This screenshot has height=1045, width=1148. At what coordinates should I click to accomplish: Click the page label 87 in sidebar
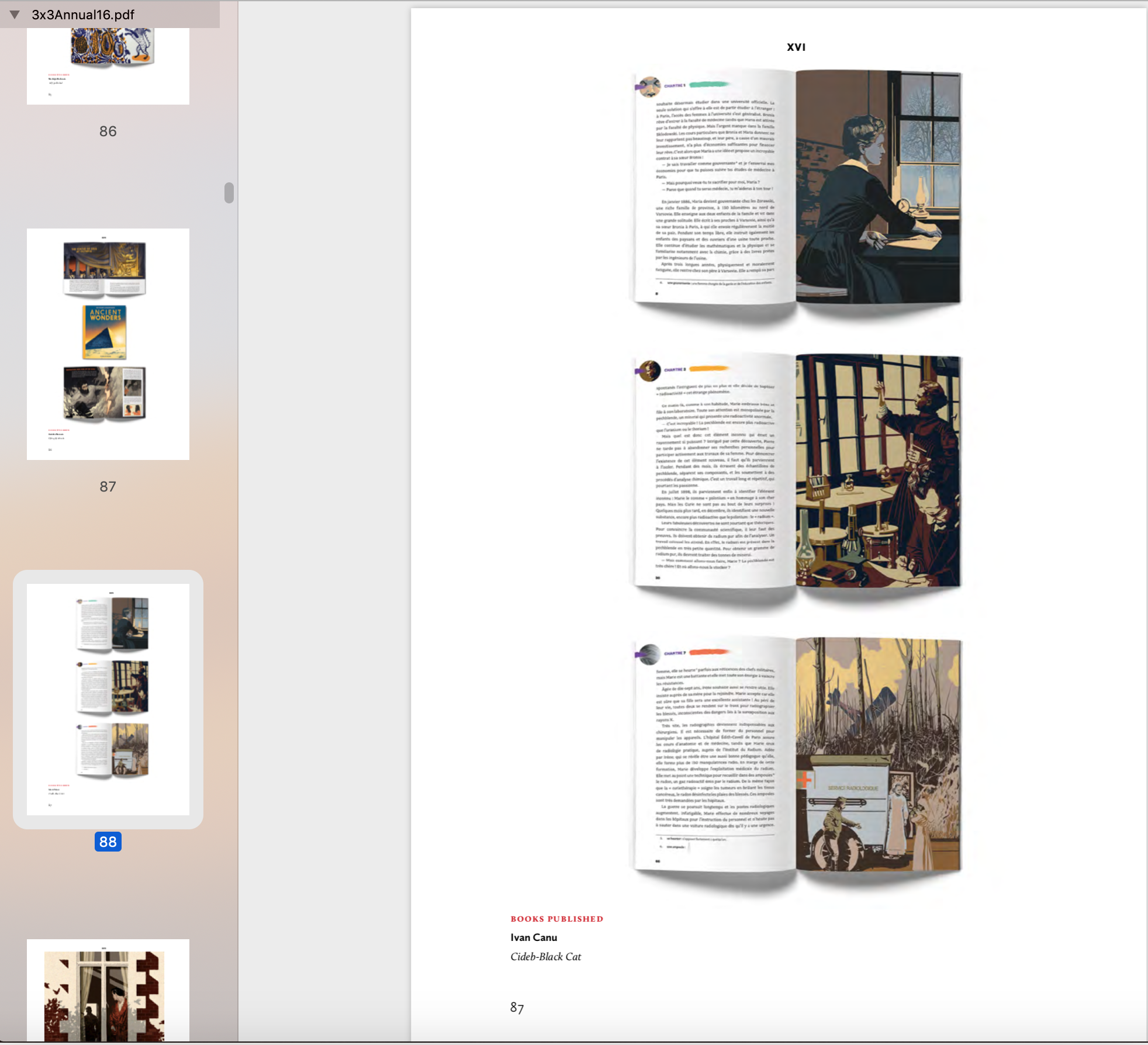(108, 487)
